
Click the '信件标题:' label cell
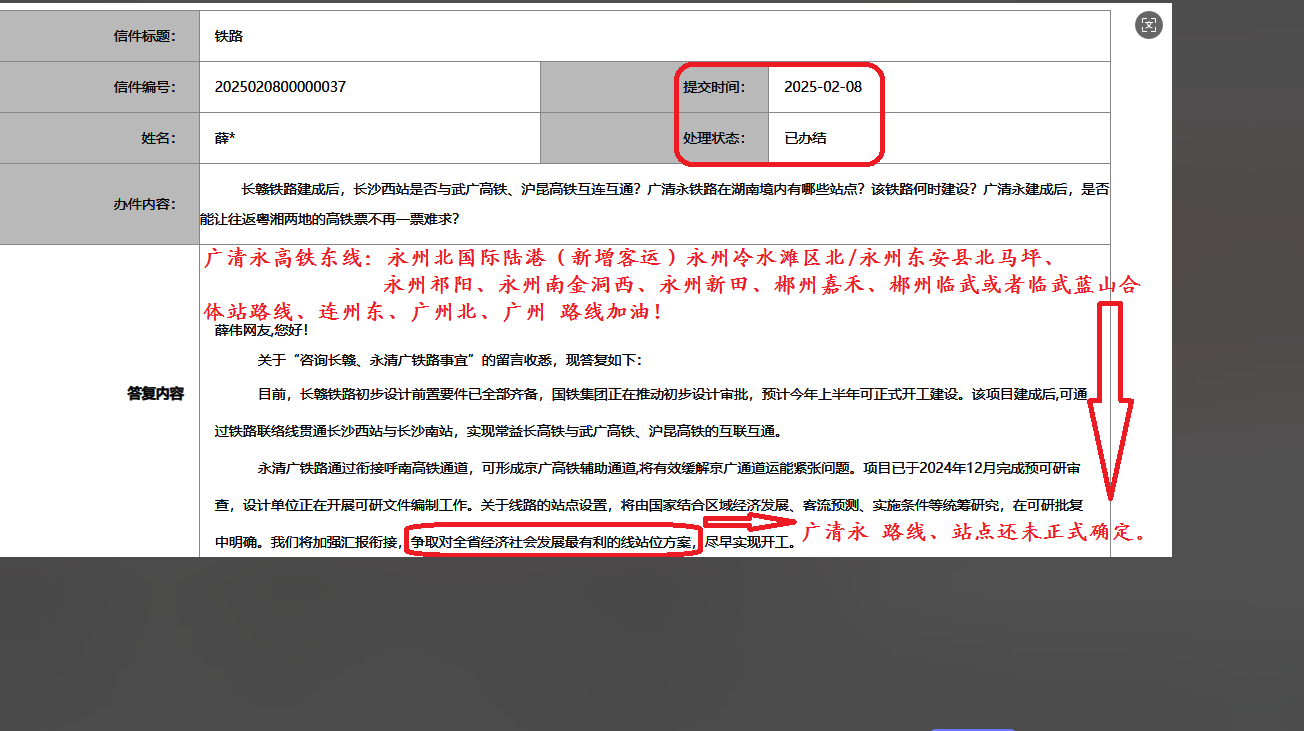point(99,36)
